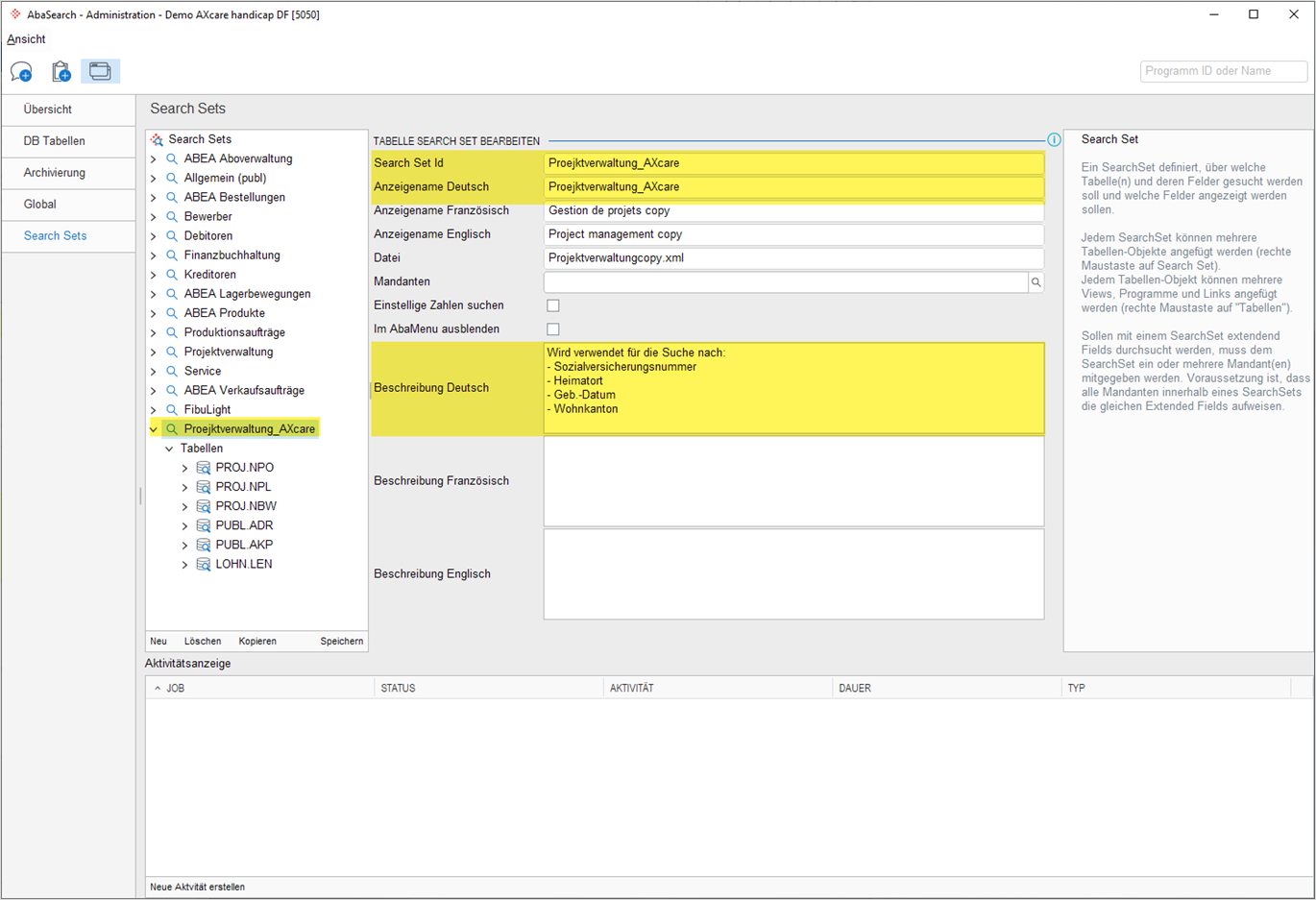Expand the PUBL.ADR table
Image resolution: width=1316 pixels, height=900 pixels.
tap(185, 525)
